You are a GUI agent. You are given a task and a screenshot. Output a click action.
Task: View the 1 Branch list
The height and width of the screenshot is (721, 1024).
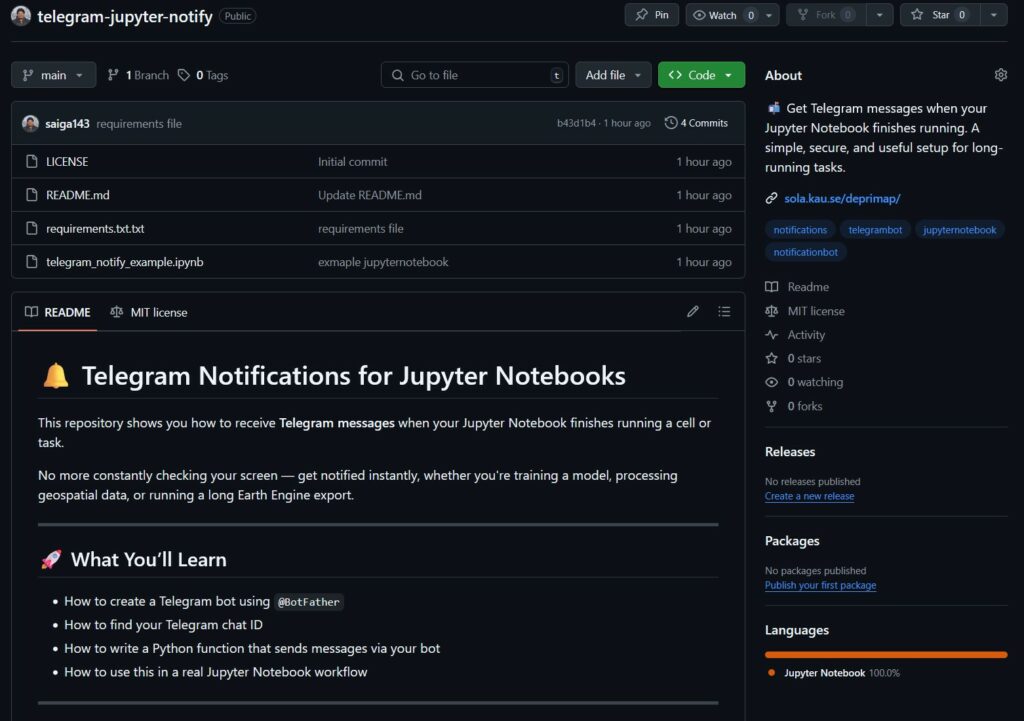pos(138,75)
